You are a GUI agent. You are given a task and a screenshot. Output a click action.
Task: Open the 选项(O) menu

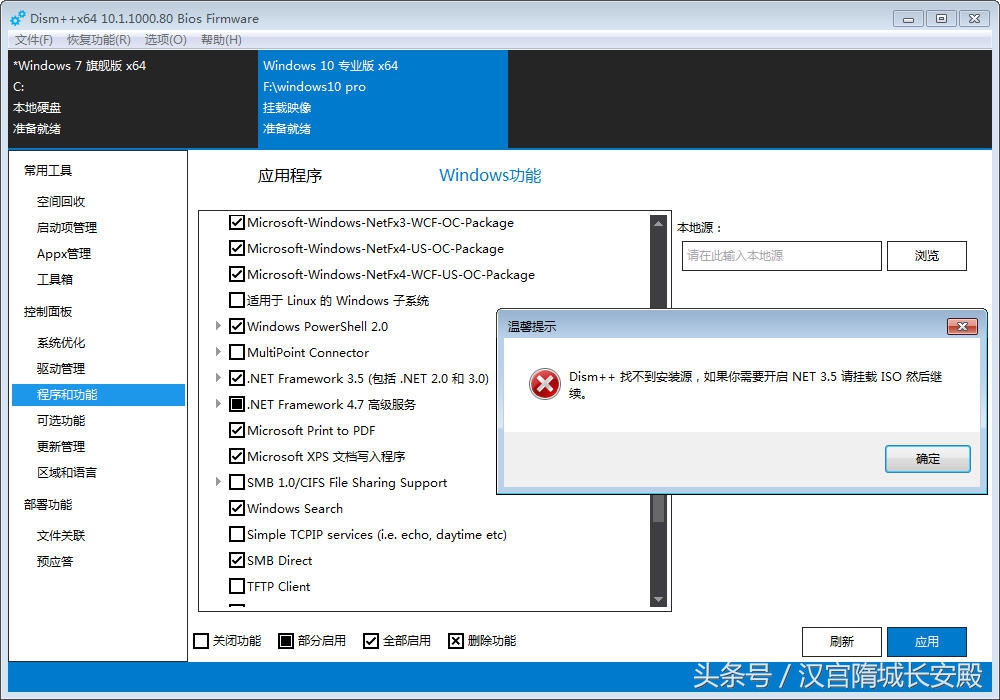pyautogui.click(x=165, y=40)
